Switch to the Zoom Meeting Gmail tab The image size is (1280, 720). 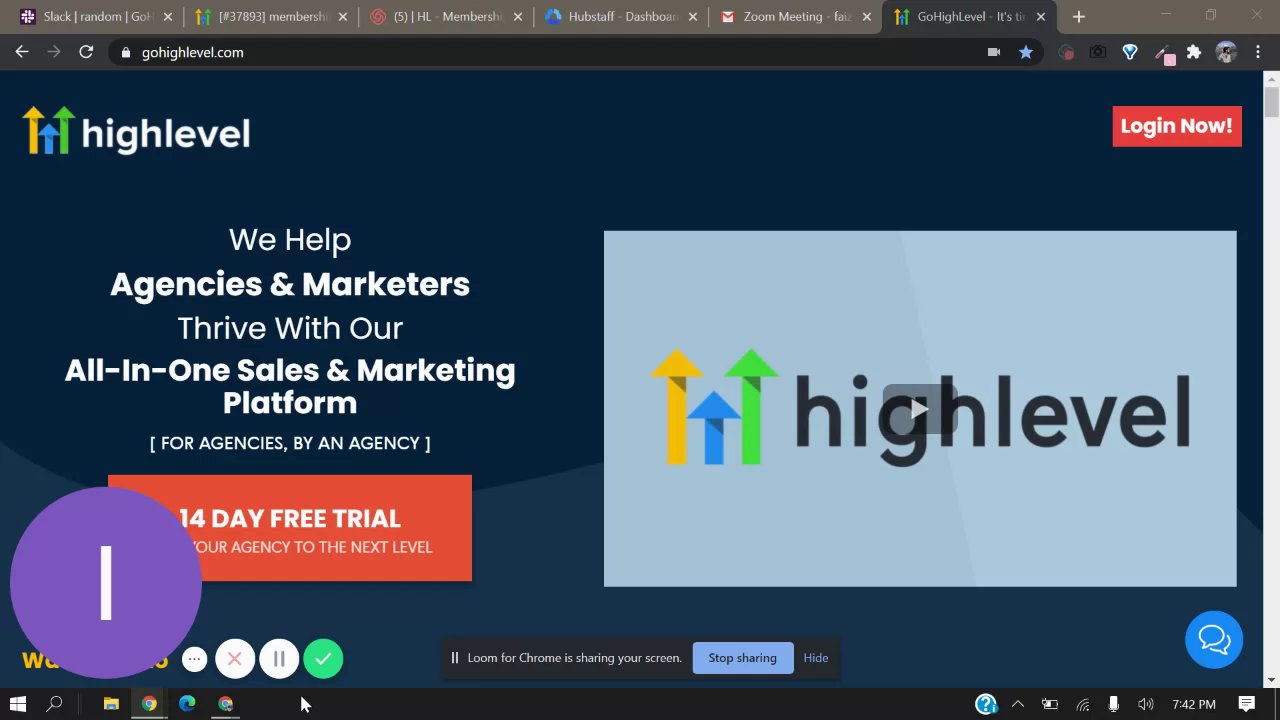[x=797, y=17]
